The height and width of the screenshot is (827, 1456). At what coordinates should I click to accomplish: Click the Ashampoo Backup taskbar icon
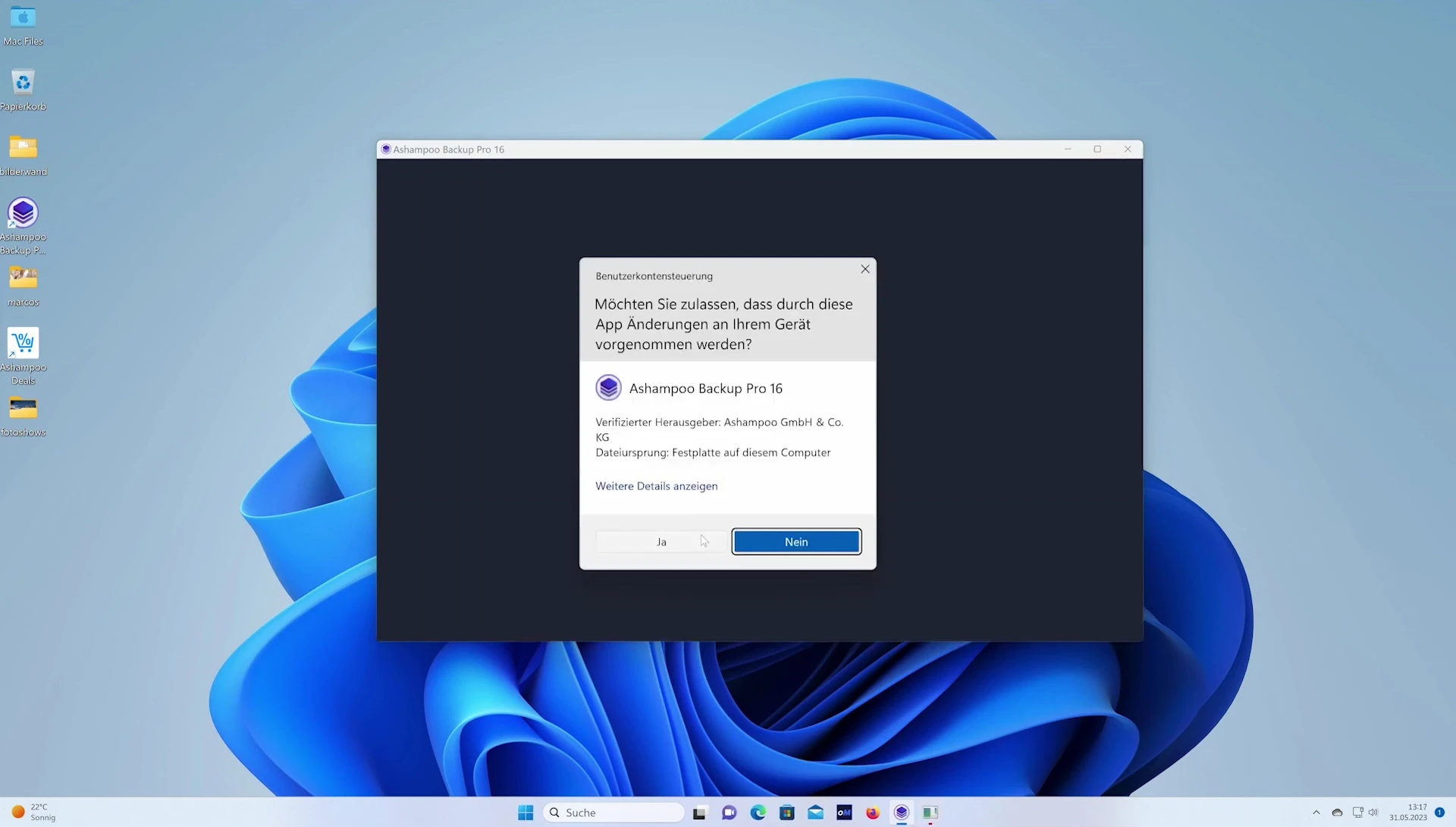(x=901, y=813)
